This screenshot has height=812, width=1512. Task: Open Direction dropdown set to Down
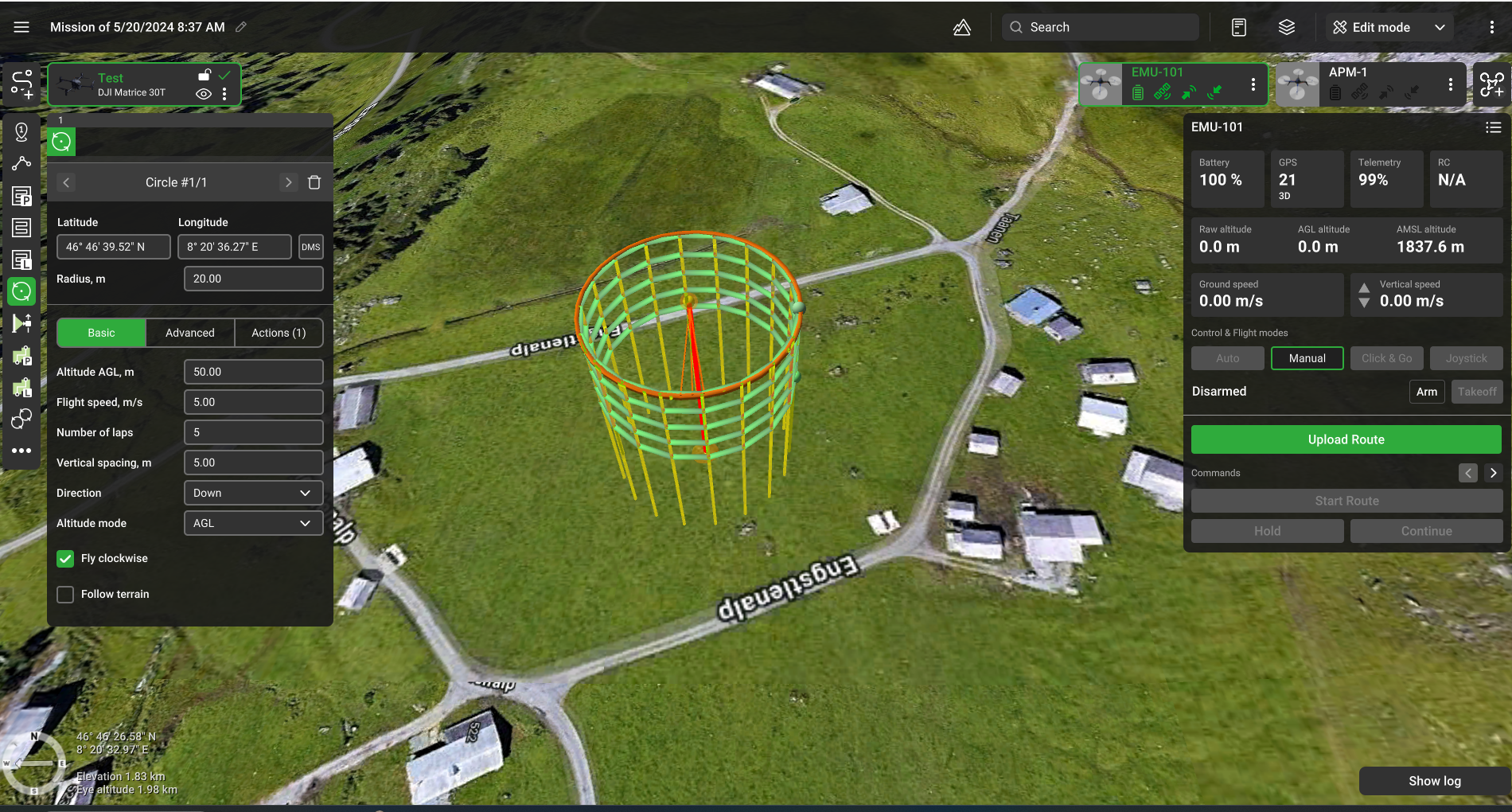(253, 493)
